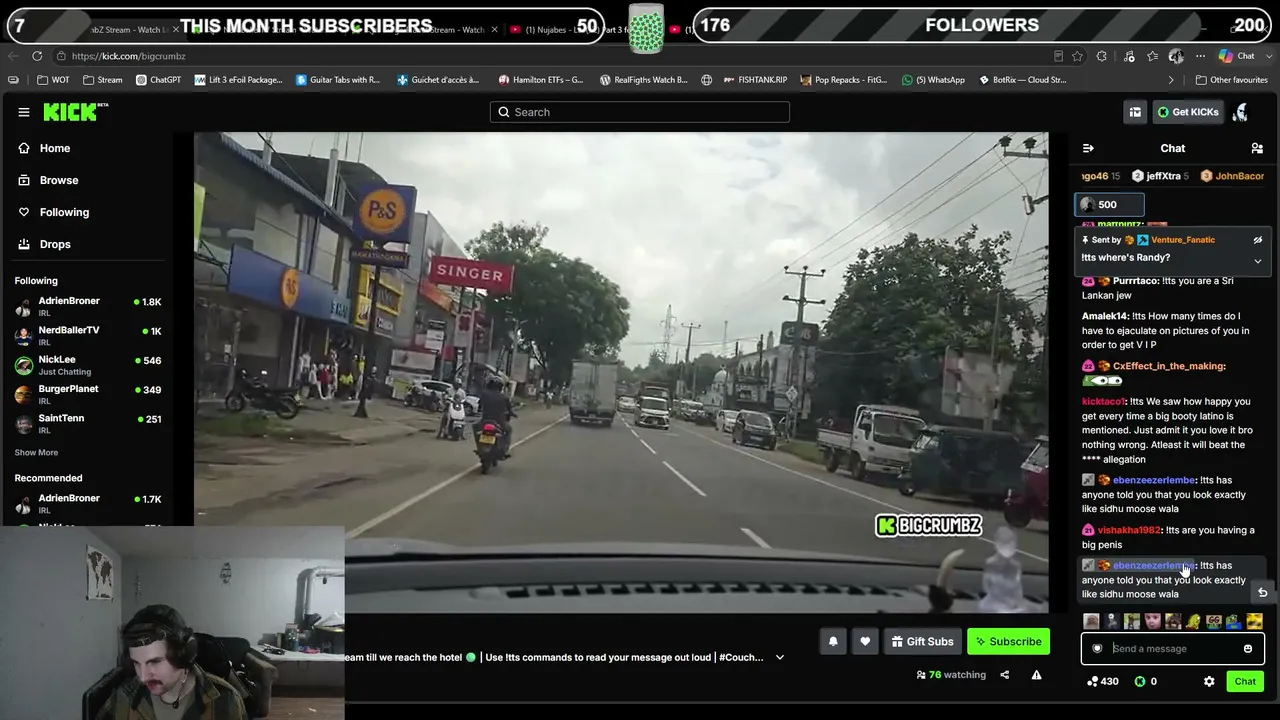Show more bookmarks with the overflow chevron
The height and width of the screenshot is (720, 1280).
click(1171, 80)
